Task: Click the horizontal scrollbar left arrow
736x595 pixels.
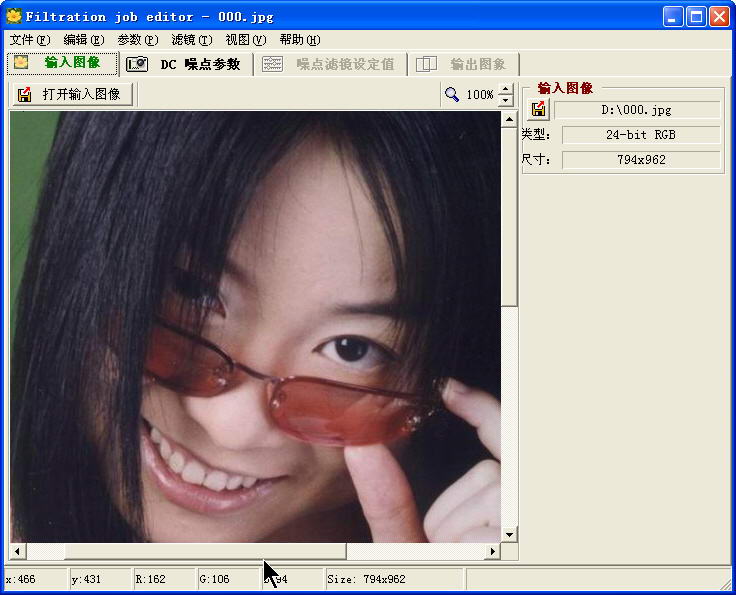Action: pos(17,551)
